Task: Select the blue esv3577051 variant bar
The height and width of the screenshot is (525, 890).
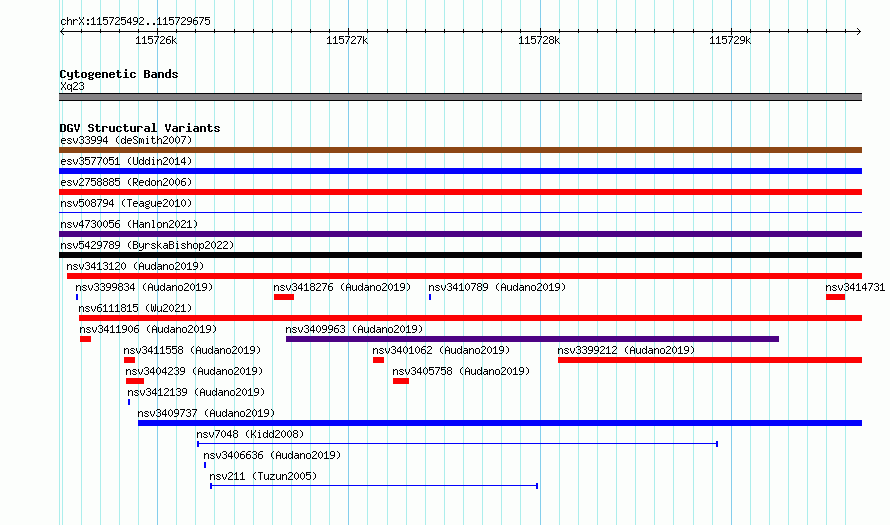Action: click(460, 171)
